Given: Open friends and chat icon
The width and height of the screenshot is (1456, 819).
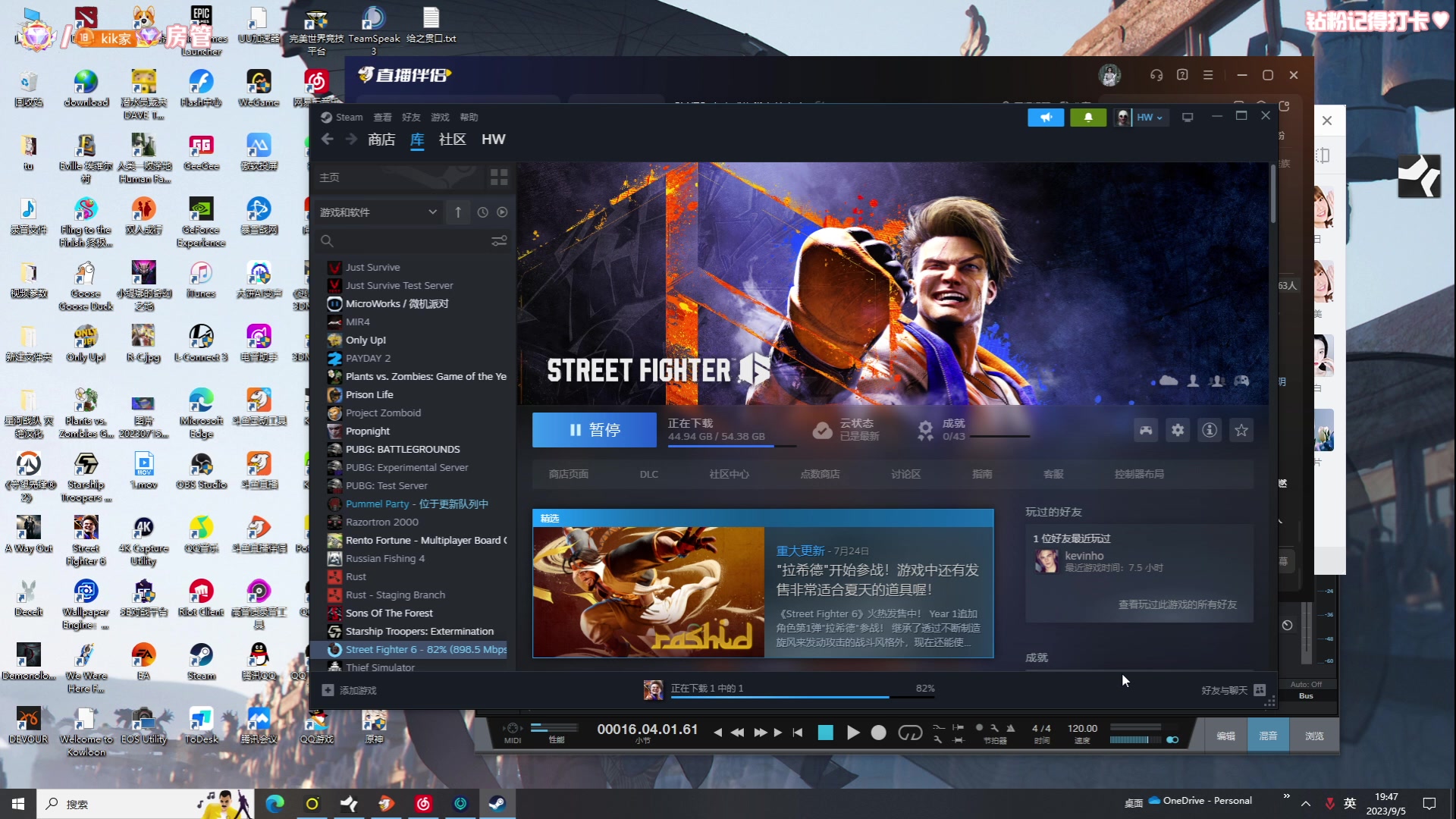Looking at the screenshot, I should tap(1260, 690).
